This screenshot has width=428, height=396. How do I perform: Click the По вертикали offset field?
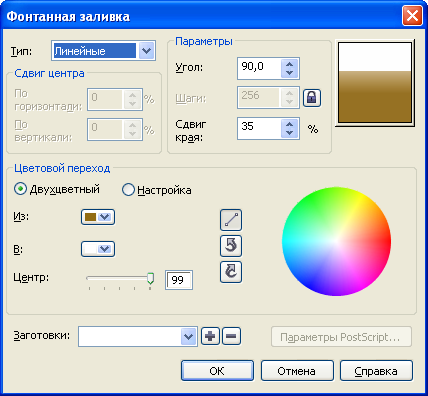click(105, 129)
